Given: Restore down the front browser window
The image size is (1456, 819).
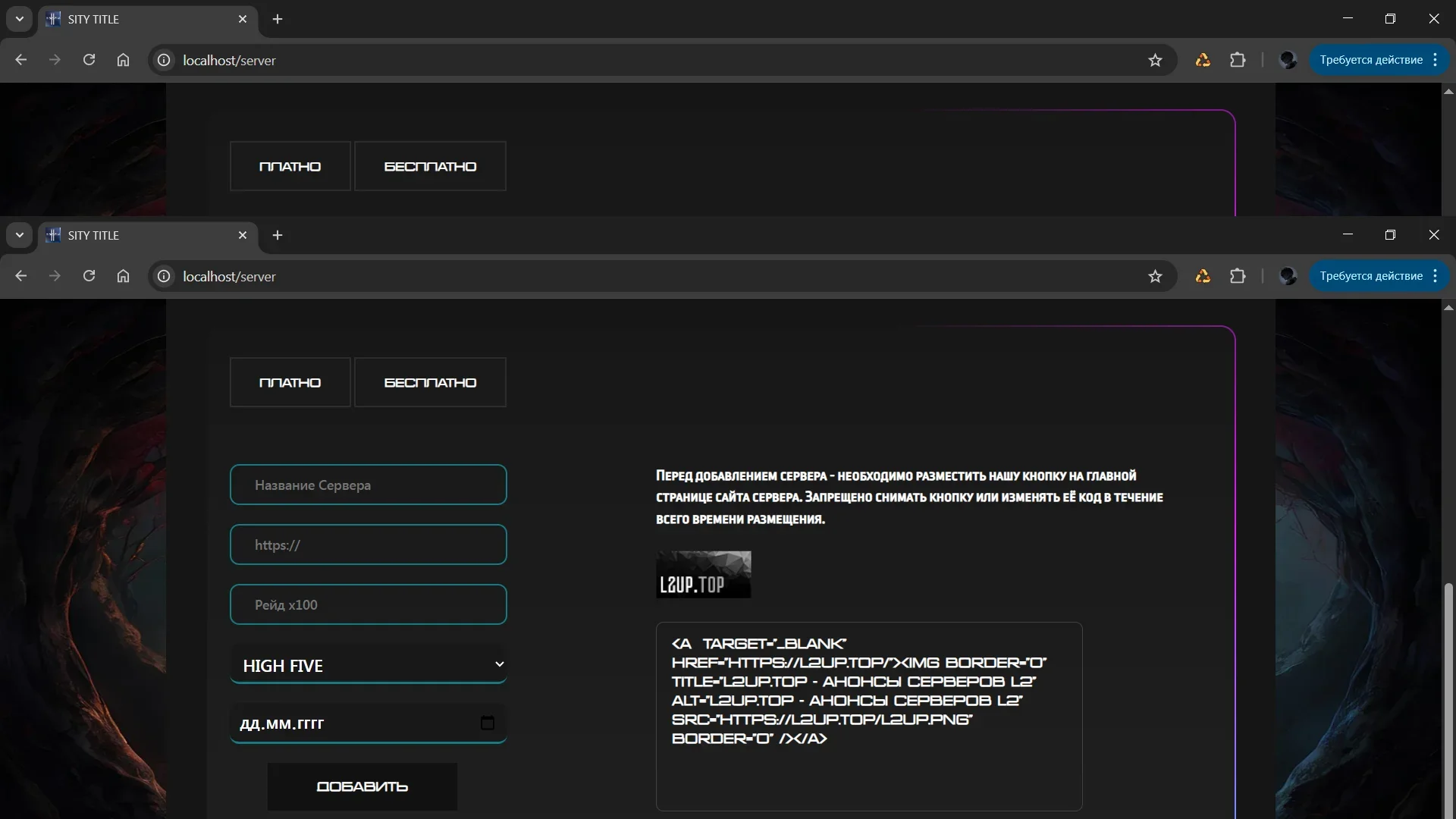Looking at the screenshot, I should [1390, 235].
